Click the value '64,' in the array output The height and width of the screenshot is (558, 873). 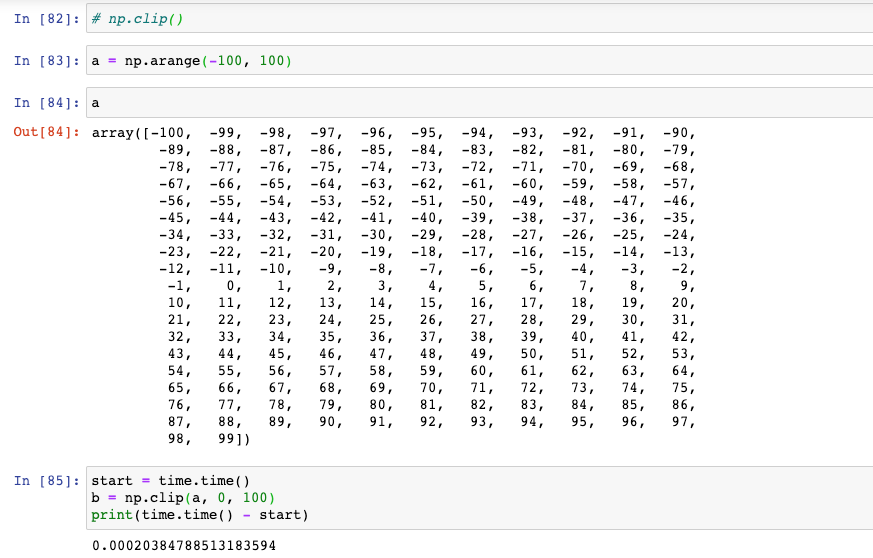coord(683,371)
